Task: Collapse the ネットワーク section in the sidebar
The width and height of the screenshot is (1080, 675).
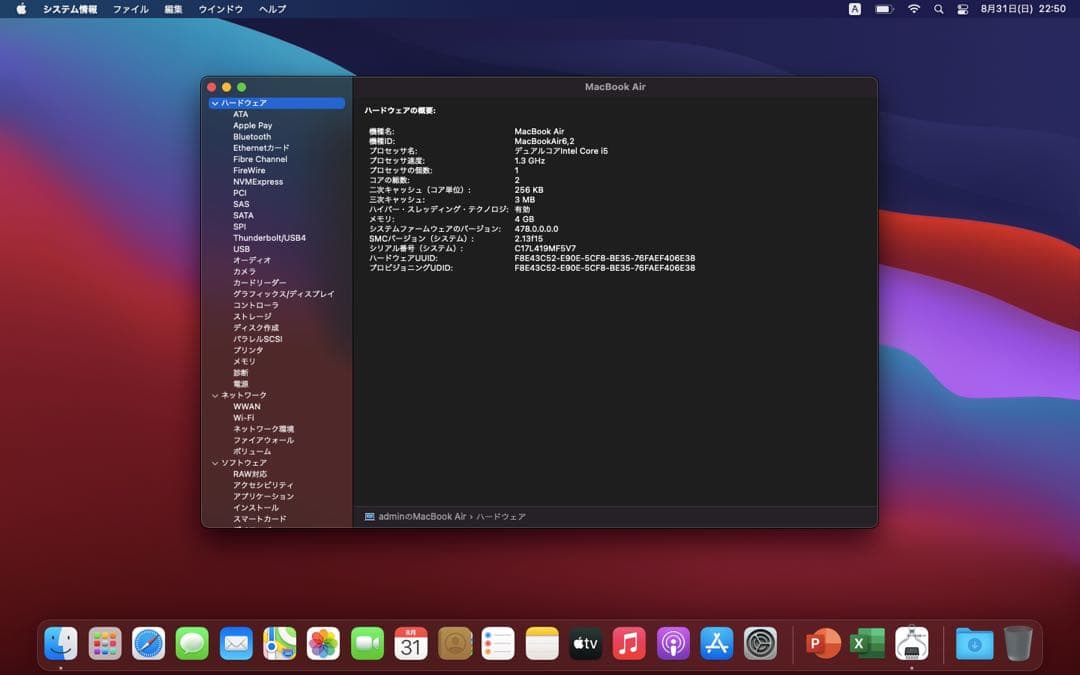Action: (x=214, y=395)
